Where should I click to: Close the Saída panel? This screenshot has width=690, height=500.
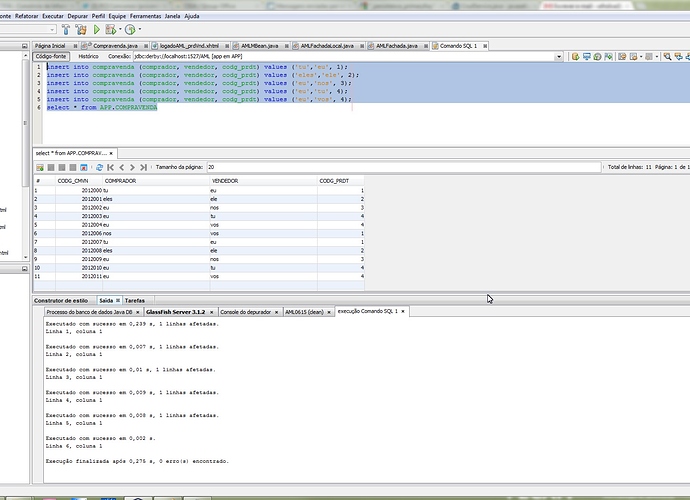pyautogui.click(x=118, y=300)
